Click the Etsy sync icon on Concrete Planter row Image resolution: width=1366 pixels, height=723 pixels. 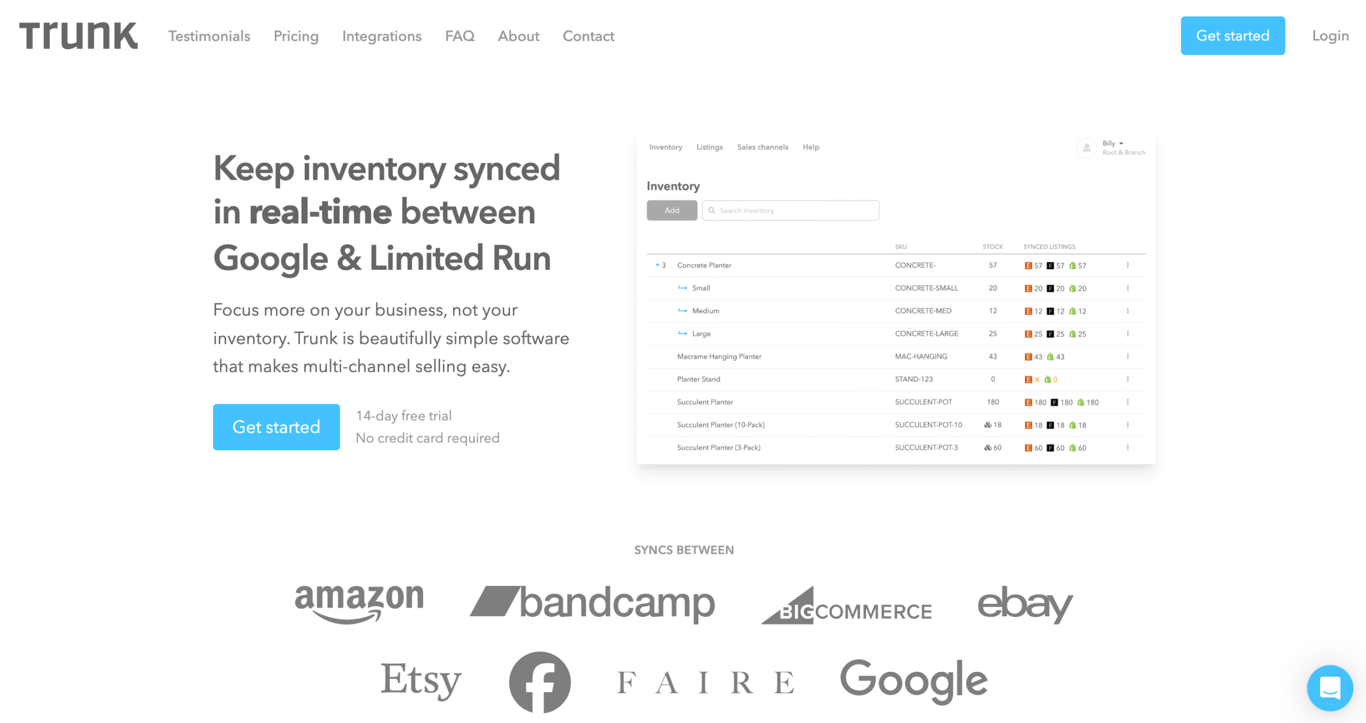click(1028, 265)
